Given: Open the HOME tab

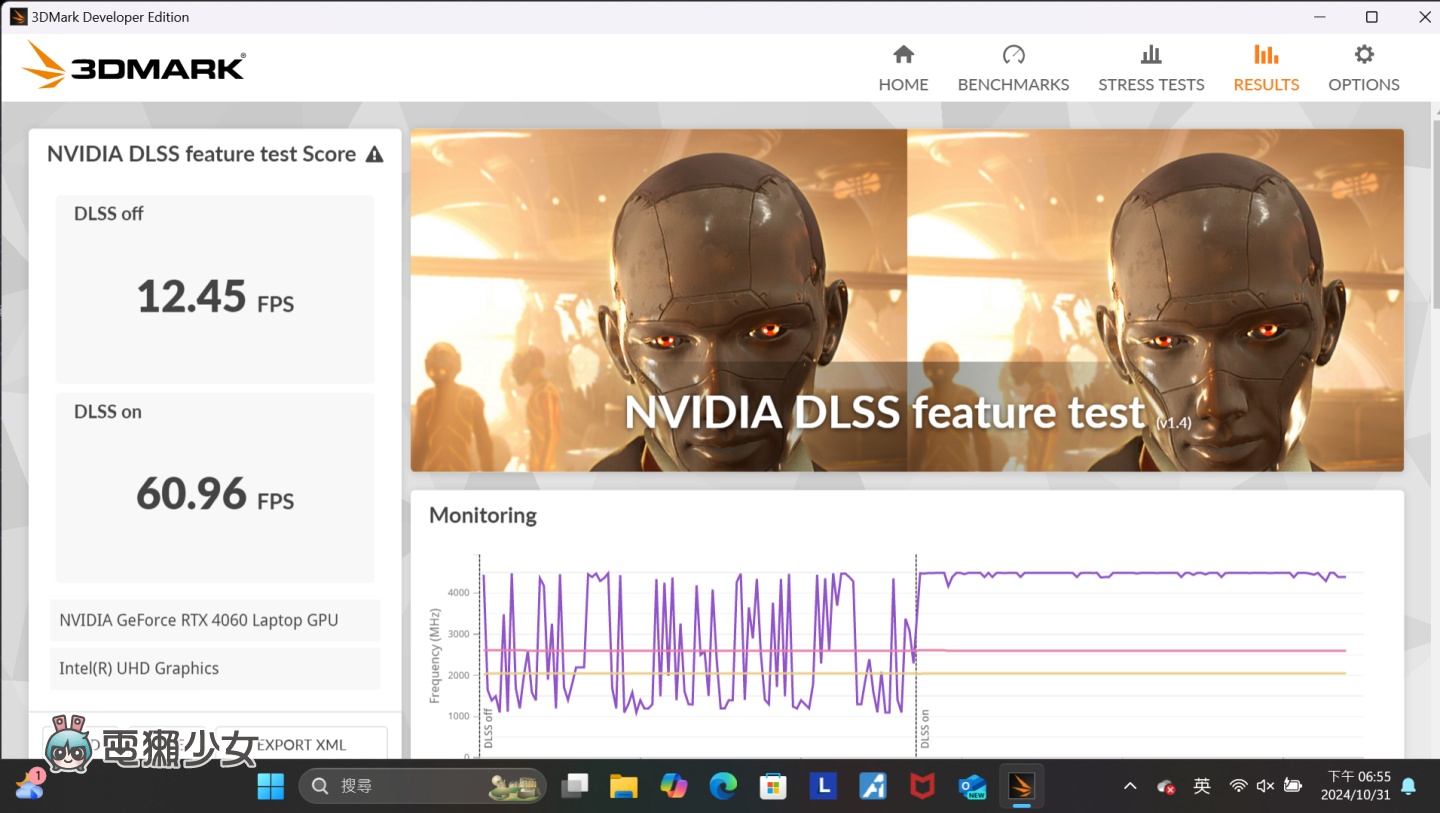Looking at the screenshot, I should coord(903,68).
